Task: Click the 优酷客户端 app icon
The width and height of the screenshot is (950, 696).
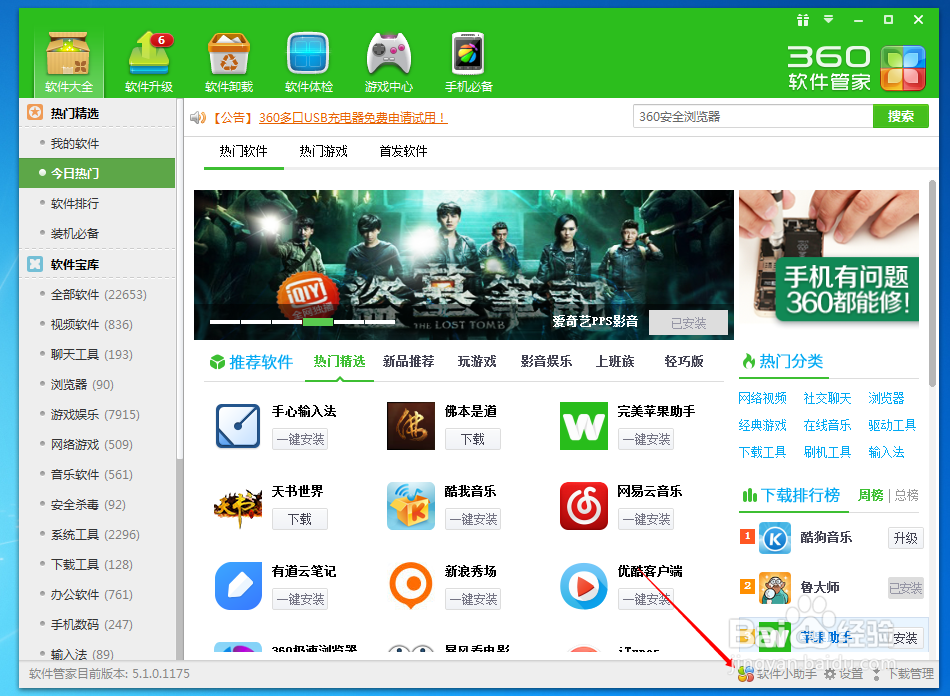Action: 583,586
